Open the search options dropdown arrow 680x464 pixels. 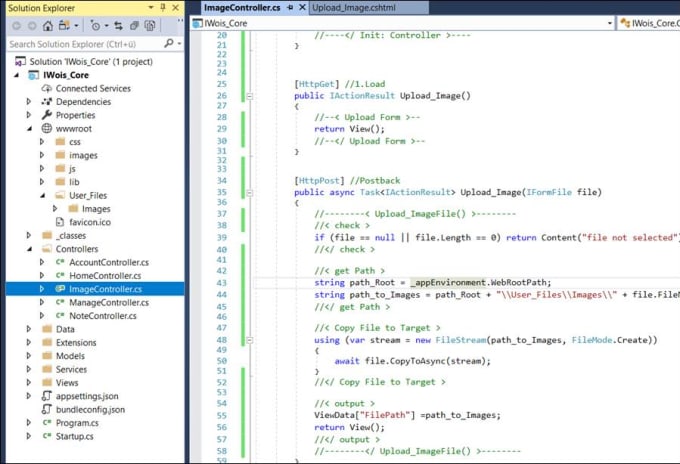click(179, 44)
